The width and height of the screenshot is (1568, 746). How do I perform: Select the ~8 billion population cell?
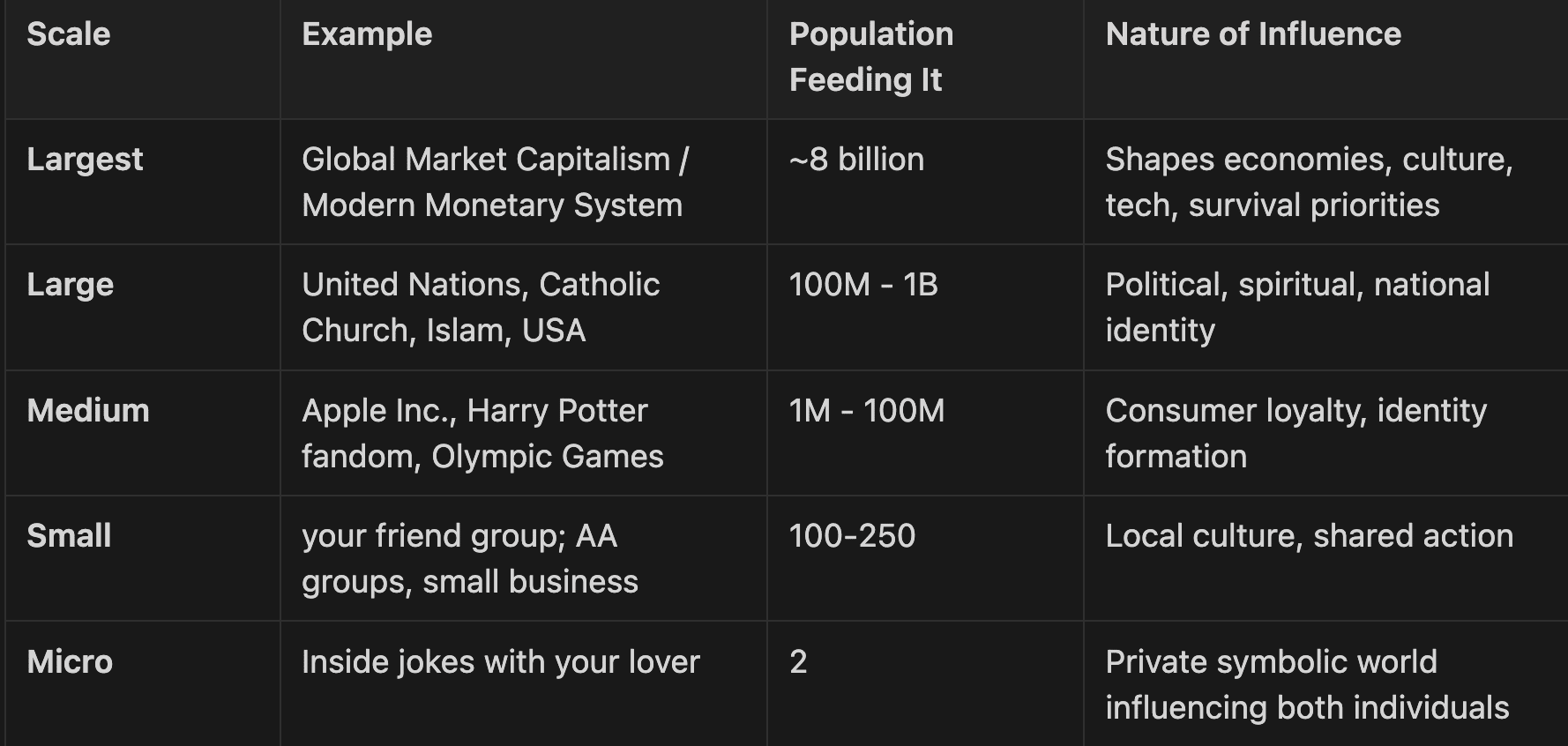[x=856, y=160]
